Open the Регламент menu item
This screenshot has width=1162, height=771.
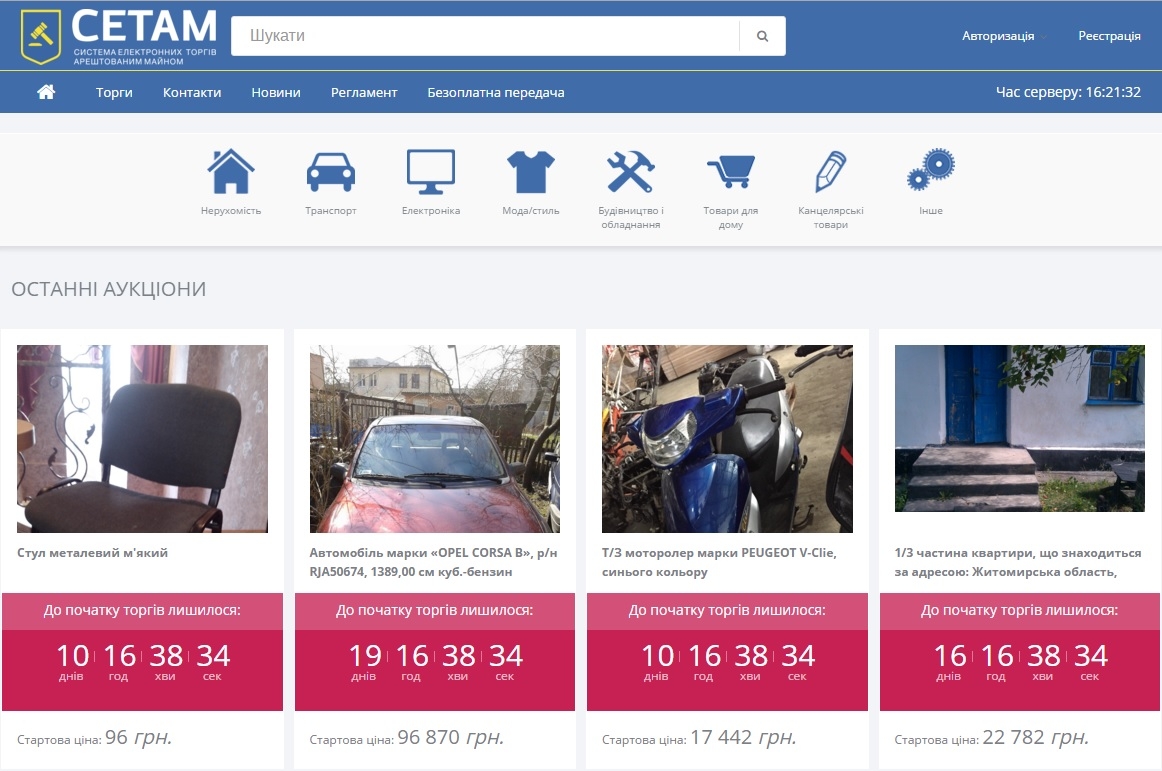pyautogui.click(x=364, y=92)
